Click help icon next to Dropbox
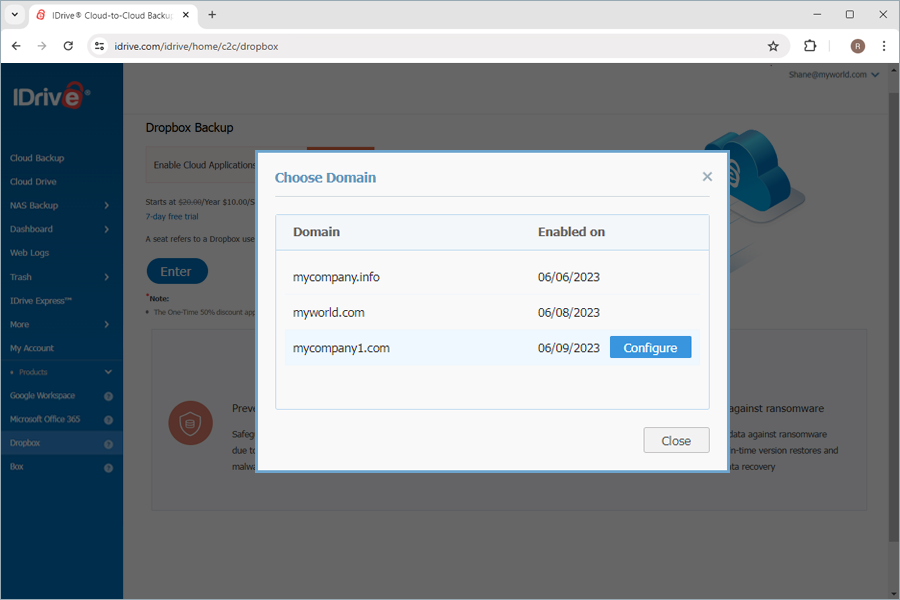The height and width of the screenshot is (600, 900). click(x=108, y=444)
